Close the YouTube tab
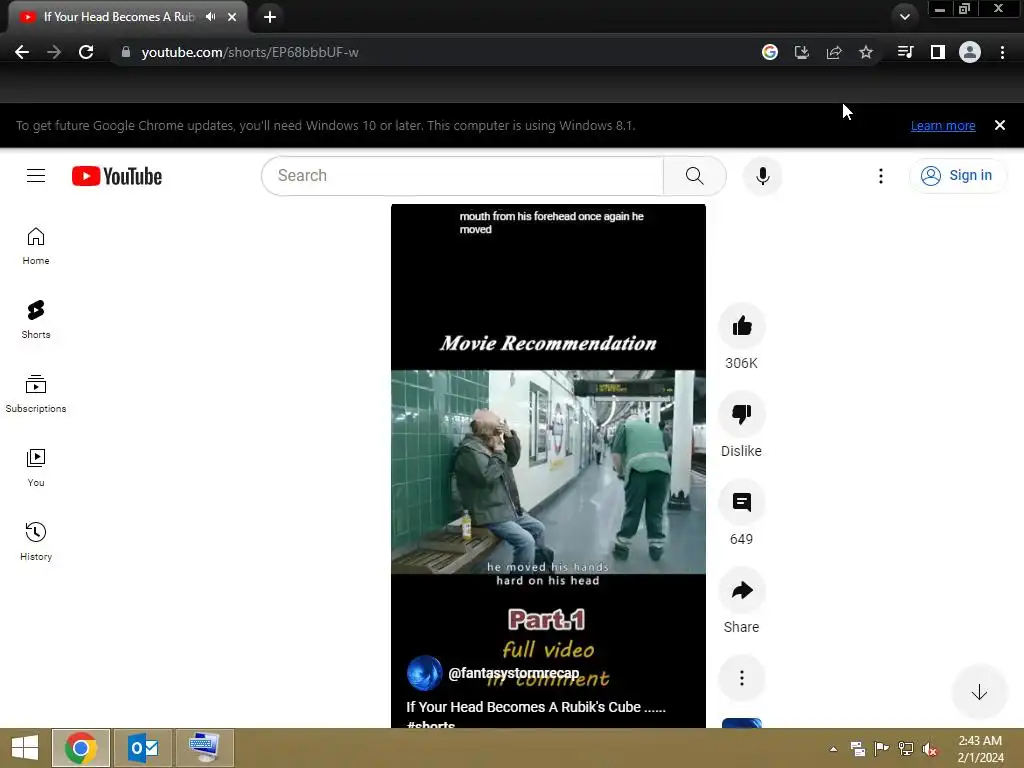 [232, 17]
